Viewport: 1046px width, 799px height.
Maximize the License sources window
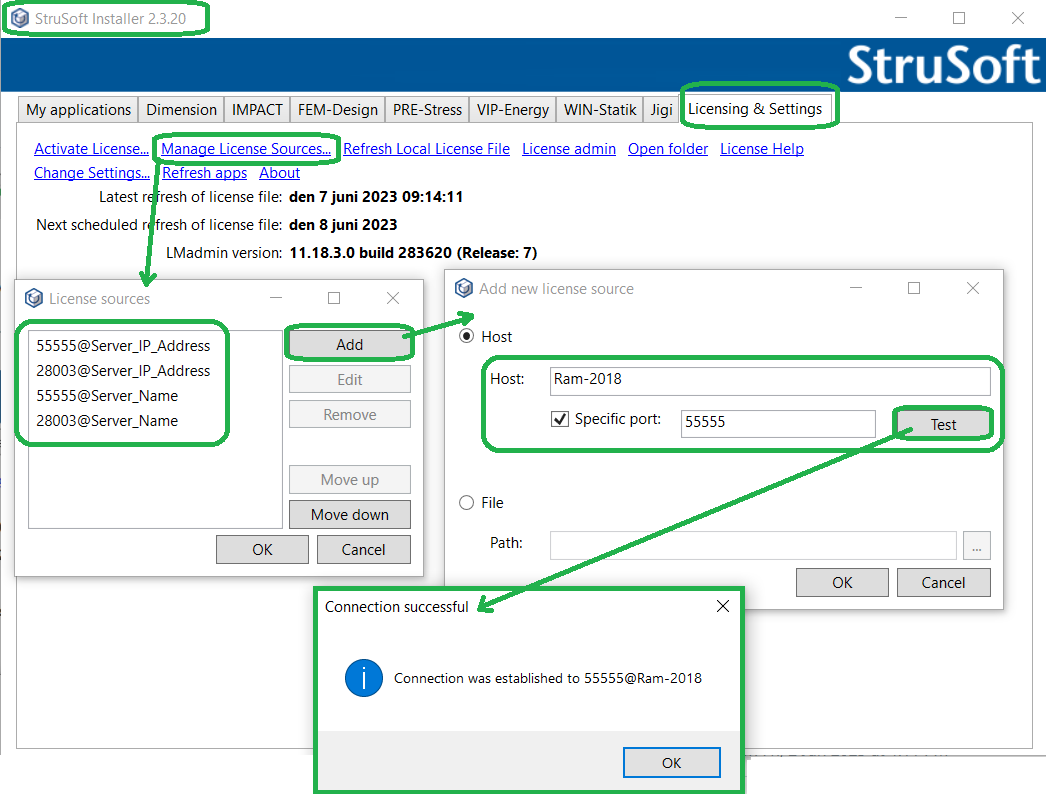point(334,298)
